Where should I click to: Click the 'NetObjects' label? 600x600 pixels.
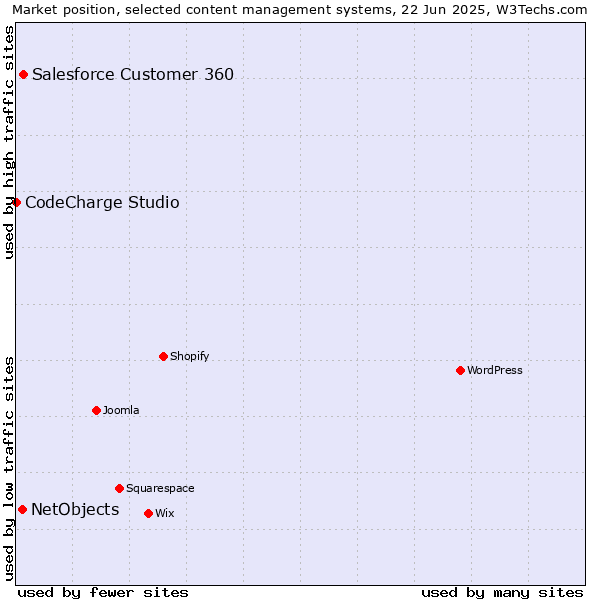point(75,510)
